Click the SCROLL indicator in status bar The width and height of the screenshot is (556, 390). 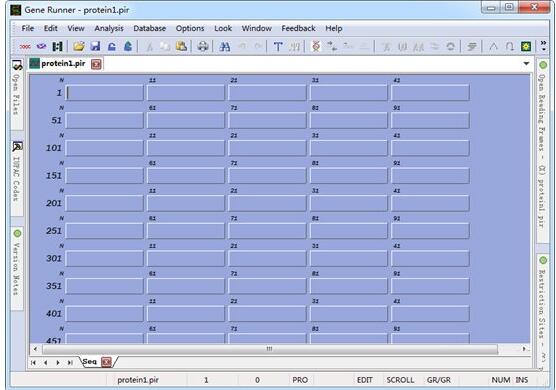400,380
